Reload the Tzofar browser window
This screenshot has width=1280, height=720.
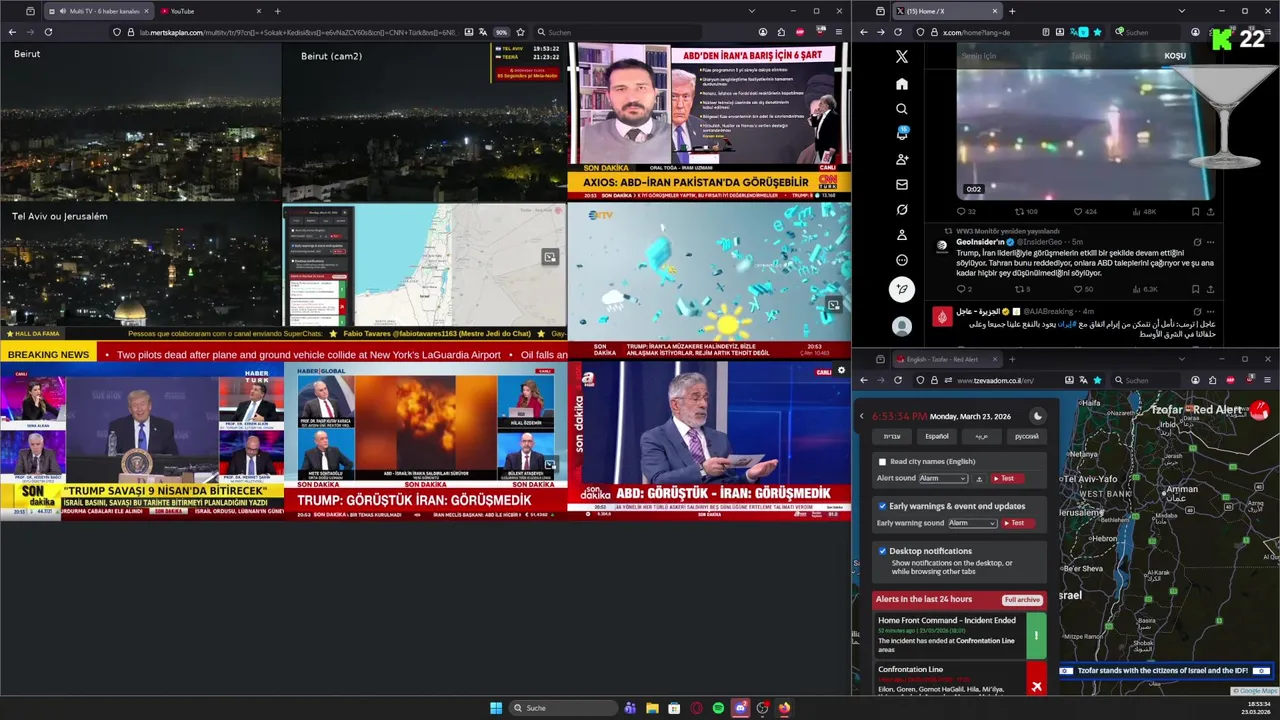pyautogui.click(x=898, y=380)
